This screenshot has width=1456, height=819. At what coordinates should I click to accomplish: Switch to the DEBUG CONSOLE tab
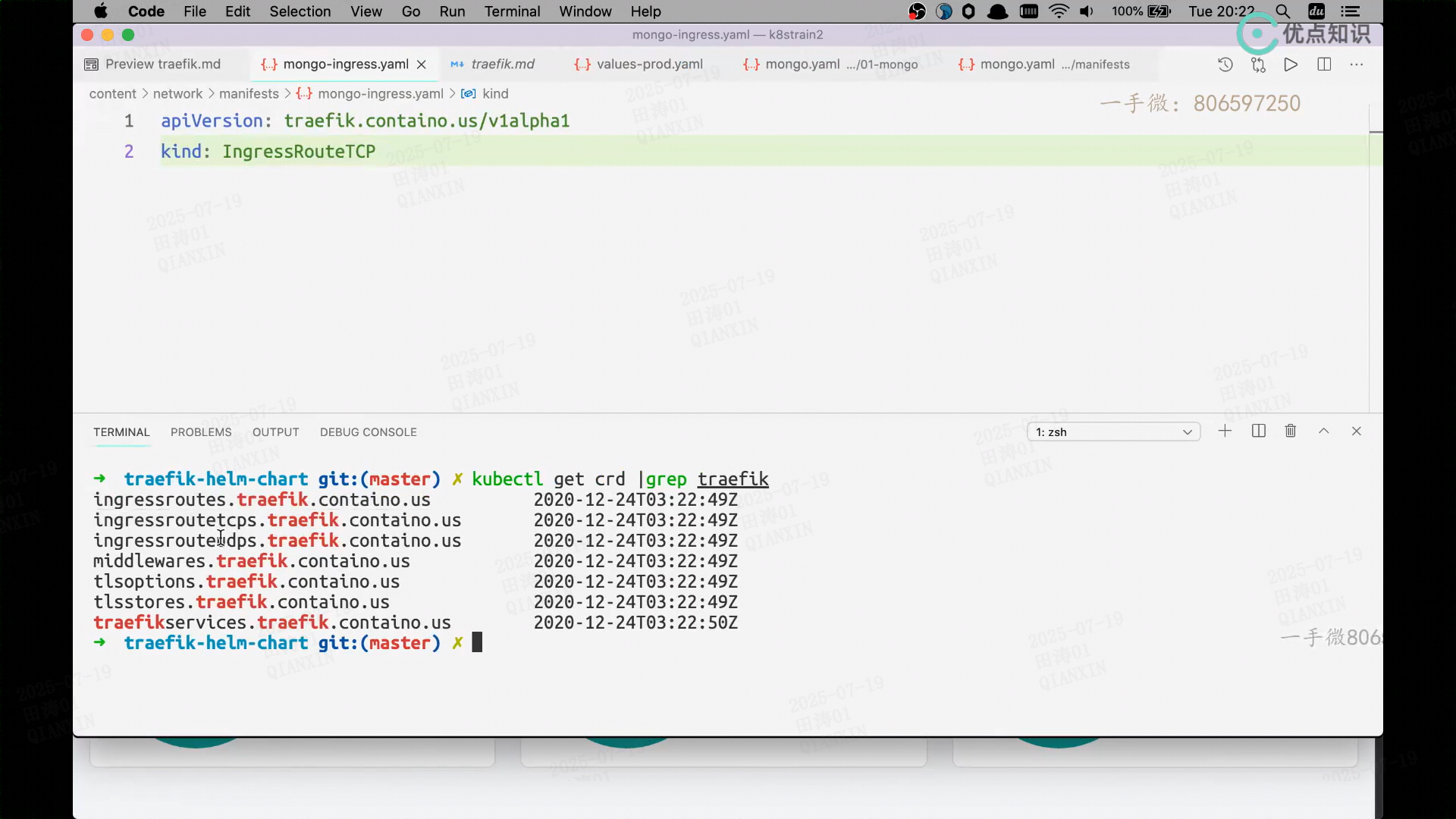click(368, 432)
